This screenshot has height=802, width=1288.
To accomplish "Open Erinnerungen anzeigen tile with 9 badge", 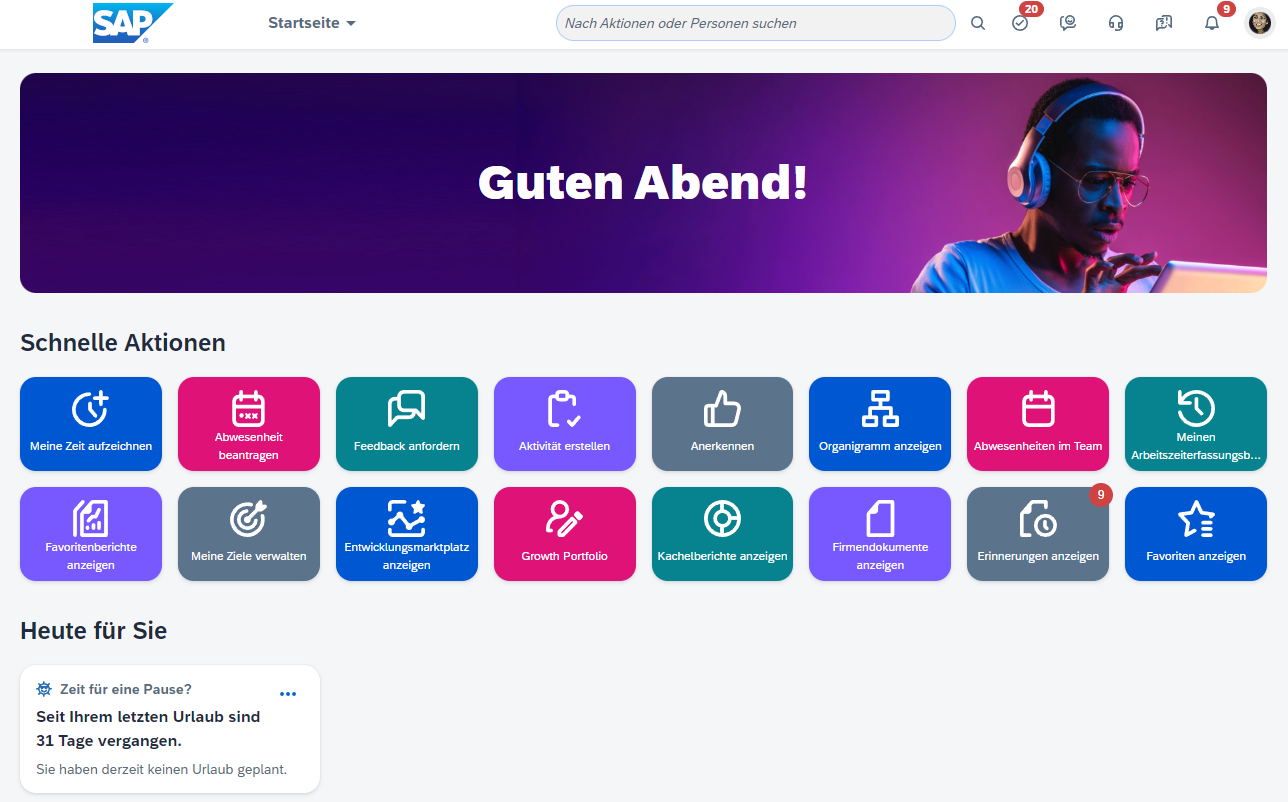I will point(1038,534).
